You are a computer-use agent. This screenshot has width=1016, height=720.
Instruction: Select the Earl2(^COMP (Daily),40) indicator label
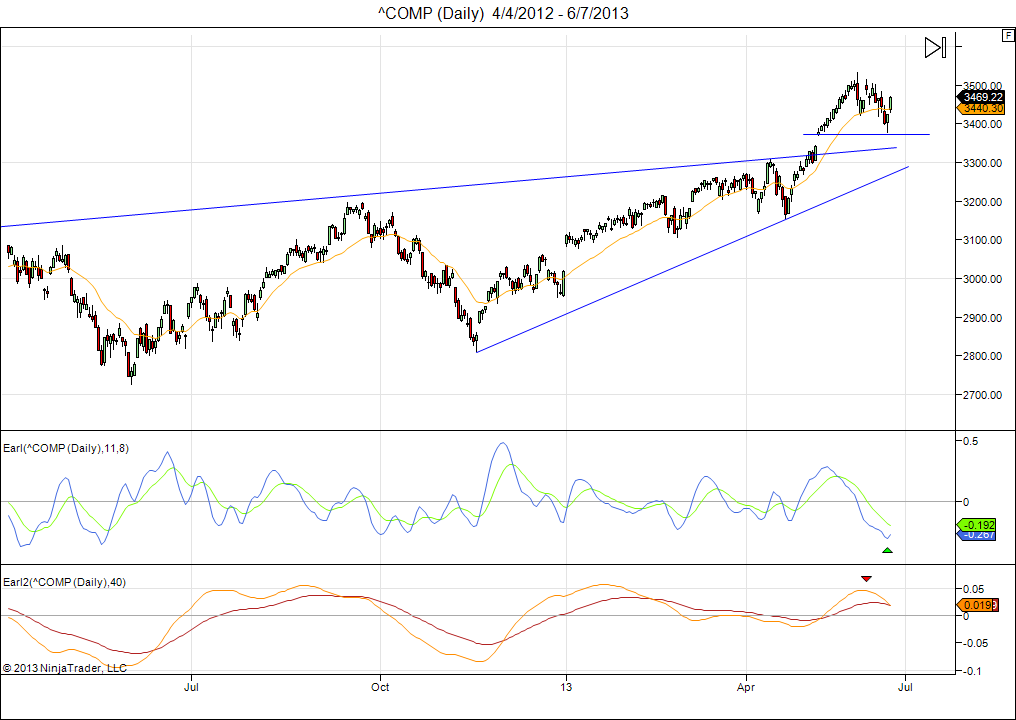tap(64, 582)
